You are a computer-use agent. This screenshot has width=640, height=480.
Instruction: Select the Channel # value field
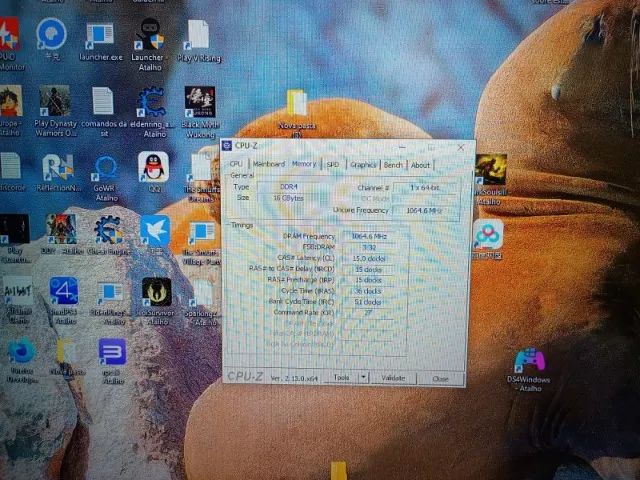424,188
